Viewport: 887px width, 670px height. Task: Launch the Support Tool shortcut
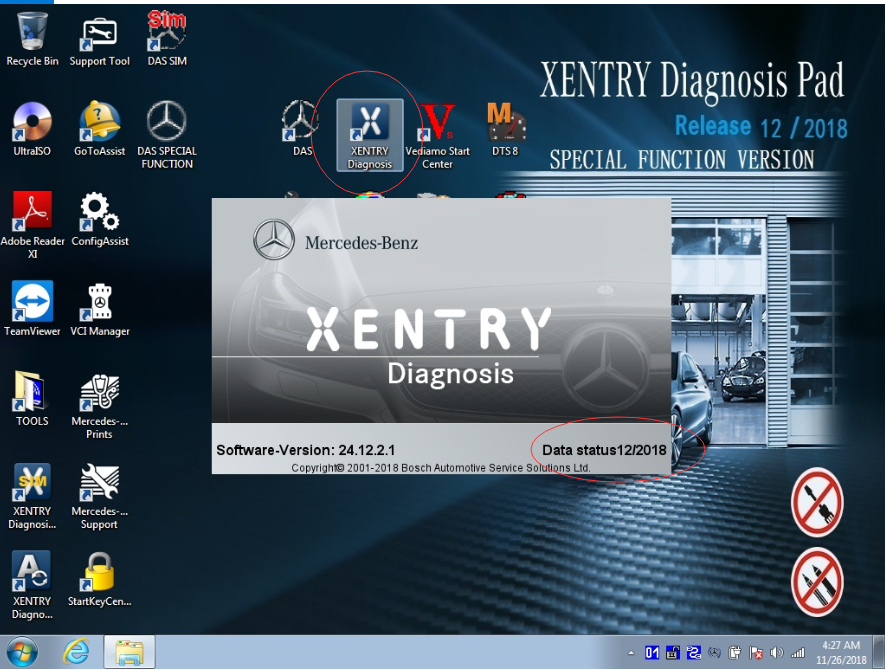coord(100,40)
